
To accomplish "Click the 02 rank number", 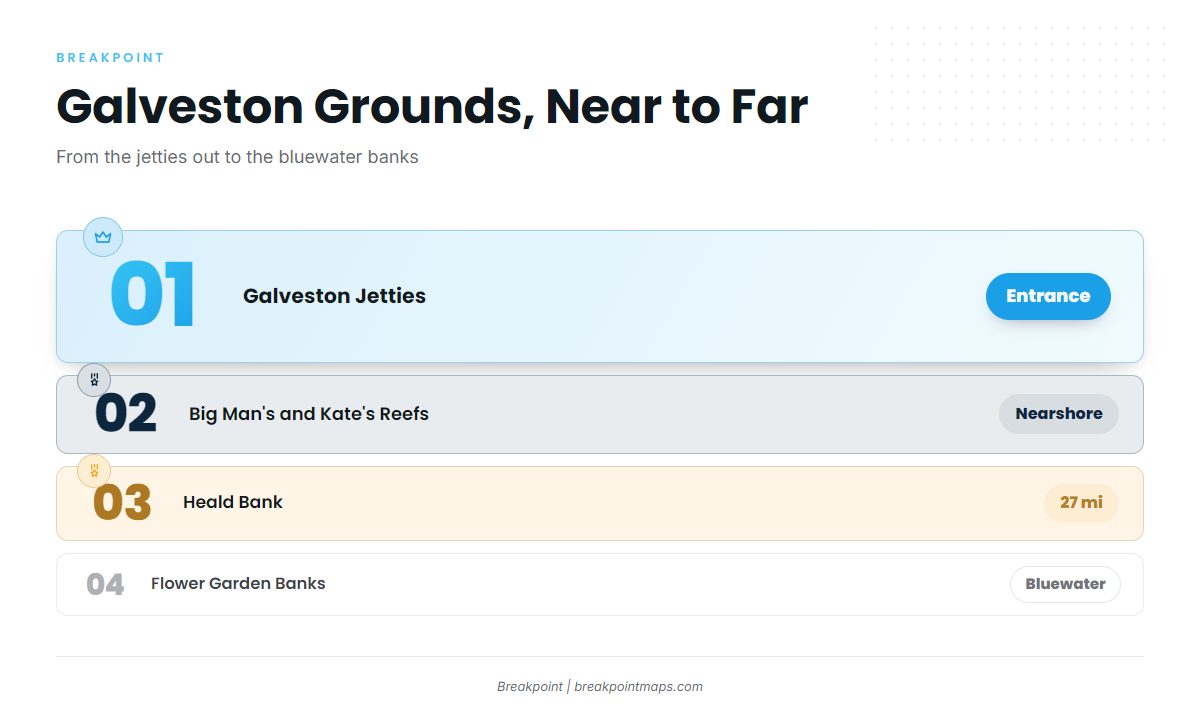I will click(126, 414).
